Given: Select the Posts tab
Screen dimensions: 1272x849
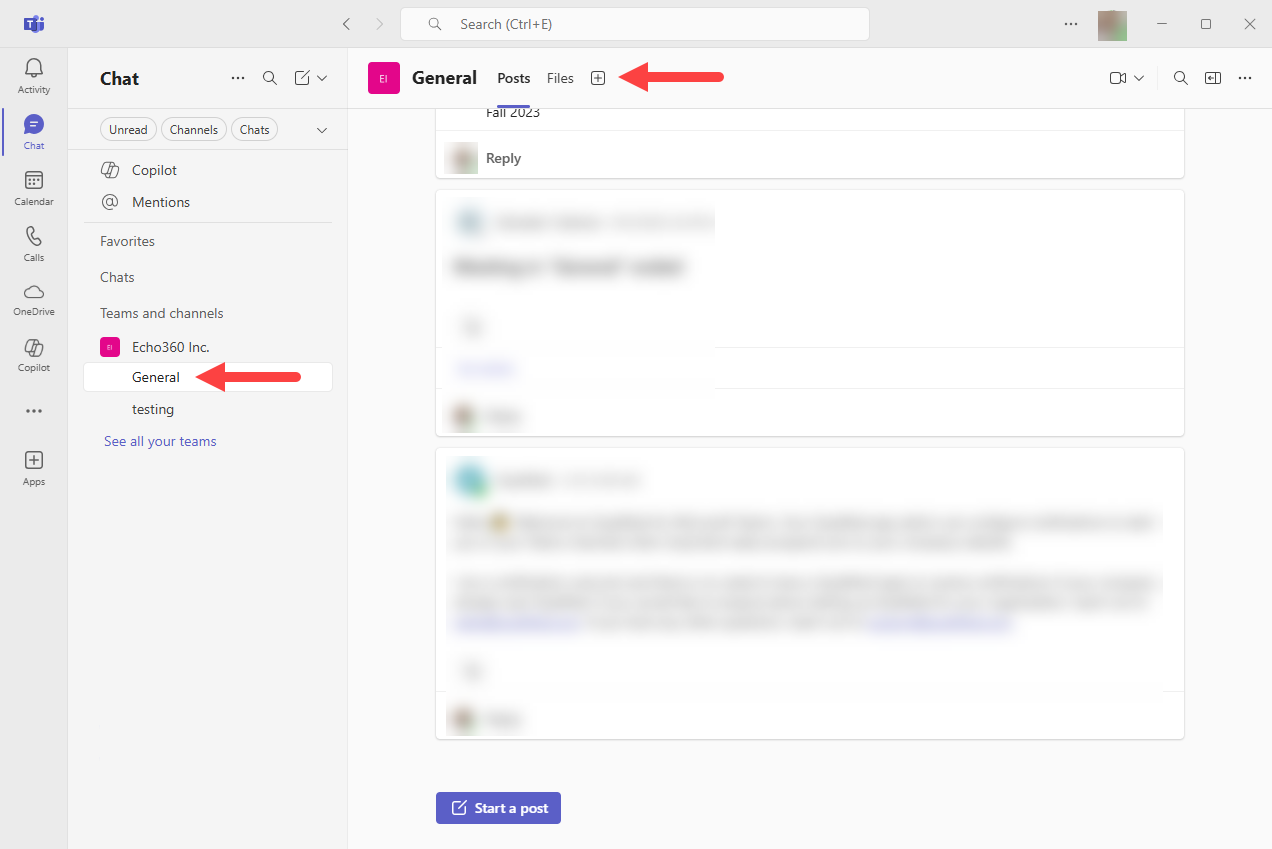Looking at the screenshot, I should [514, 78].
